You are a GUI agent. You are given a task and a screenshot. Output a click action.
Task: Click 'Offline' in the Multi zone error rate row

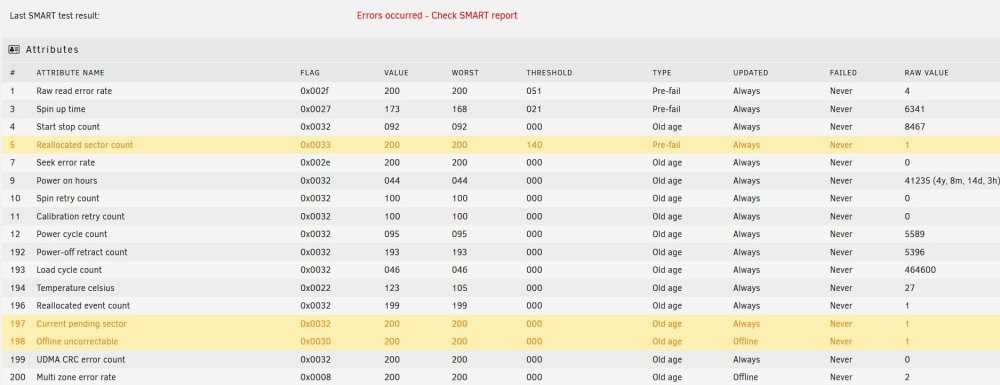tap(746, 377)
